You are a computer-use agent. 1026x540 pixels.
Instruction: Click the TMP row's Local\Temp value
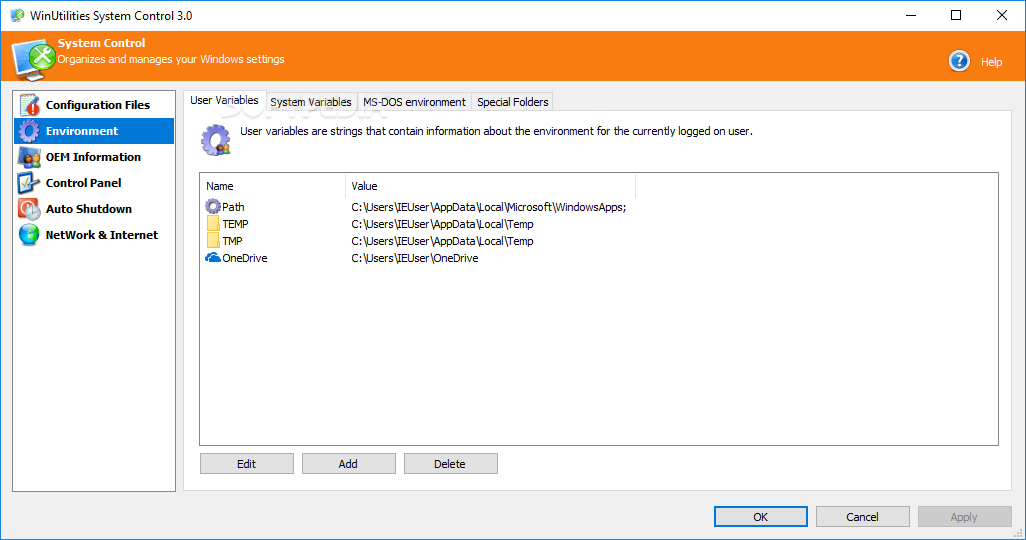coord(442,241)
